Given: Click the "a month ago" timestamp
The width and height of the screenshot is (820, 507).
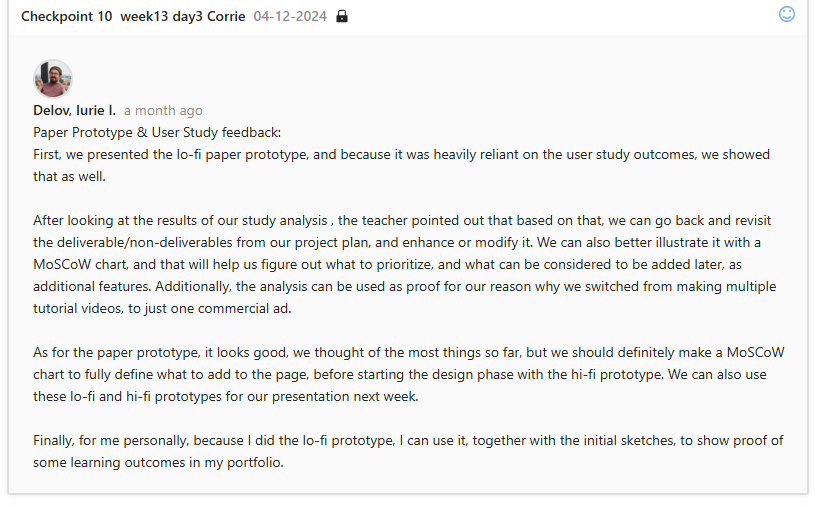Looking at the screenshot, I should pyautogui.click(x=163, y=110).
